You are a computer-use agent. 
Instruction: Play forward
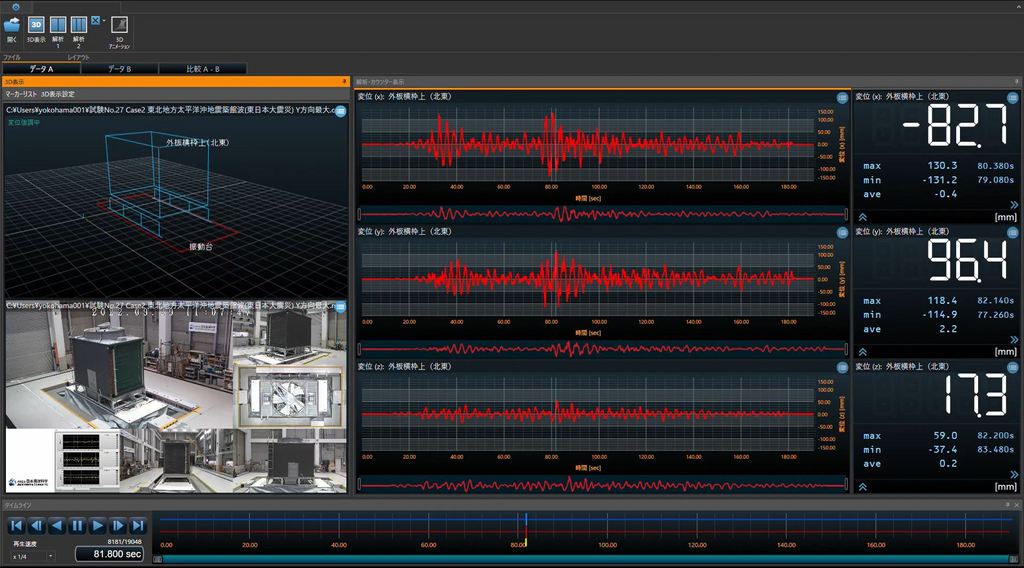coord(98,526)
